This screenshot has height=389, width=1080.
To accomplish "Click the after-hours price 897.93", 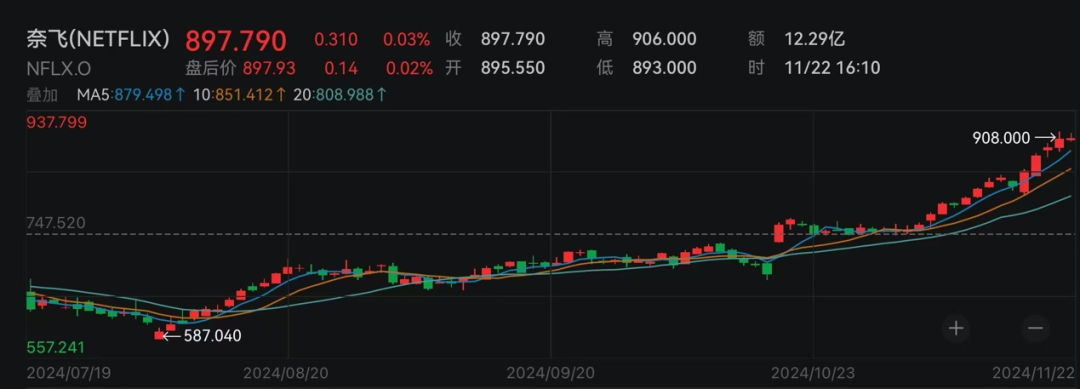I will click(x=269, y=68).
